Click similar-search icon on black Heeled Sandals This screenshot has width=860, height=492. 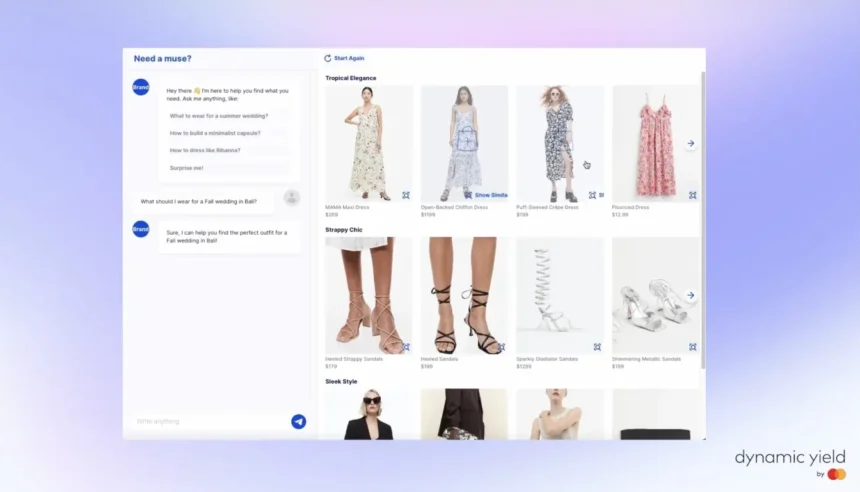click(501, 347)
